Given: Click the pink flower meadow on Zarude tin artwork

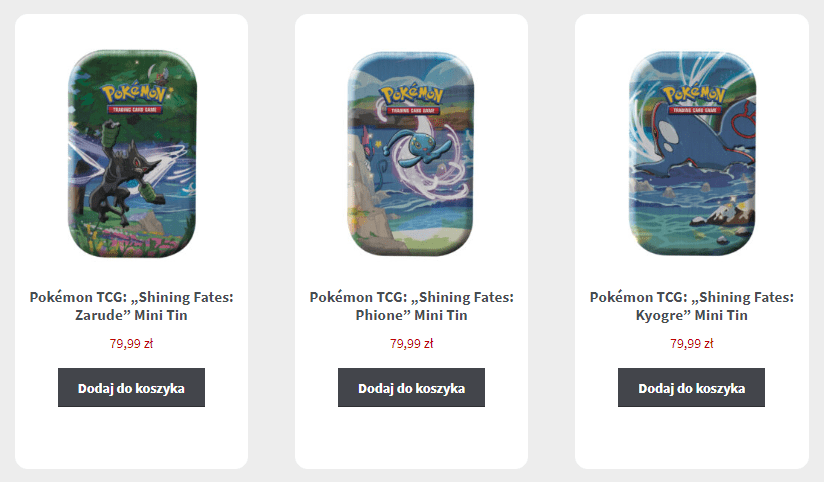Looking at the screenshot, I should (134, 241).
